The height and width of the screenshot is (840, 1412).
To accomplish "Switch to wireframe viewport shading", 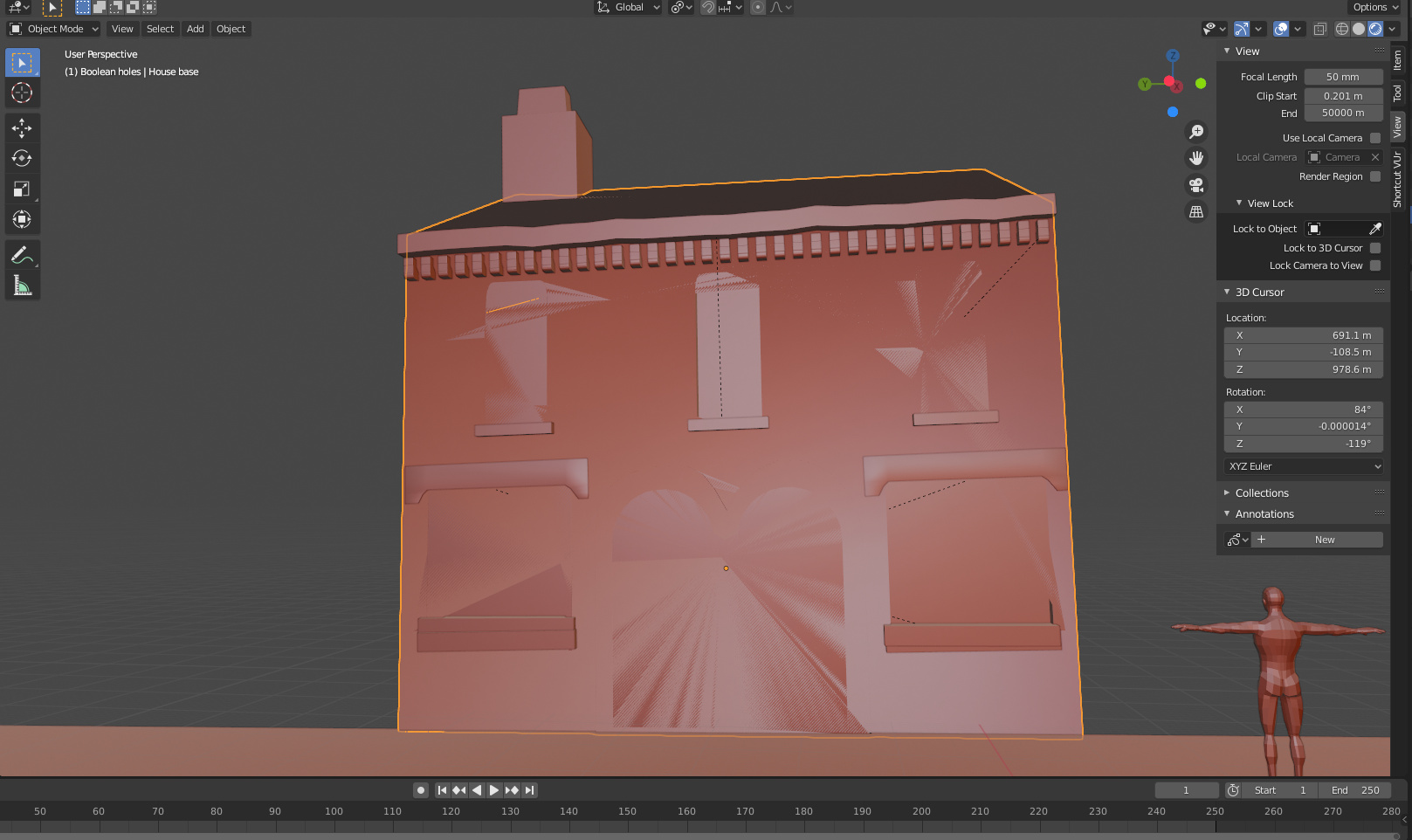I will tap(1342, 29).
